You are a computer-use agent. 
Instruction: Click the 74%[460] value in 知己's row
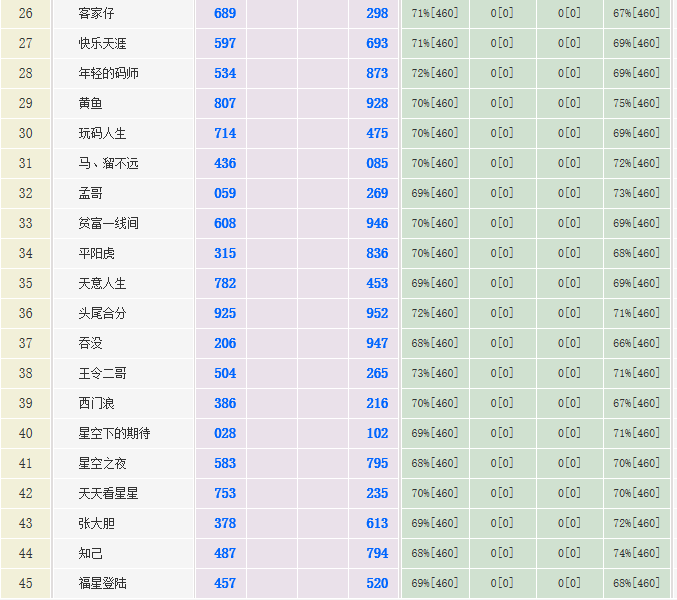(x=636, y=553)
